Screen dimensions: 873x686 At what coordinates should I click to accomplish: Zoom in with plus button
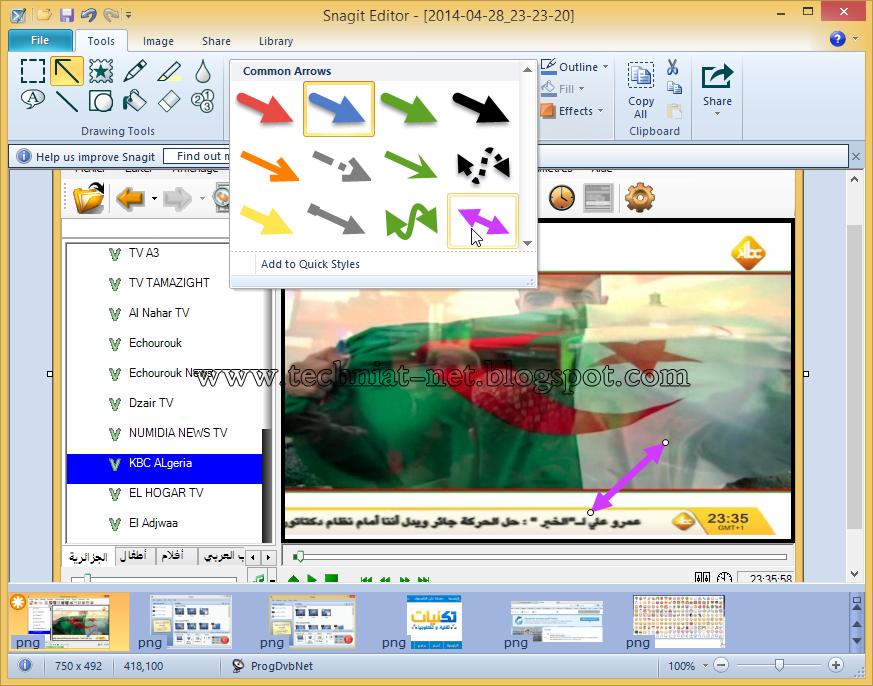click(835, 665)
